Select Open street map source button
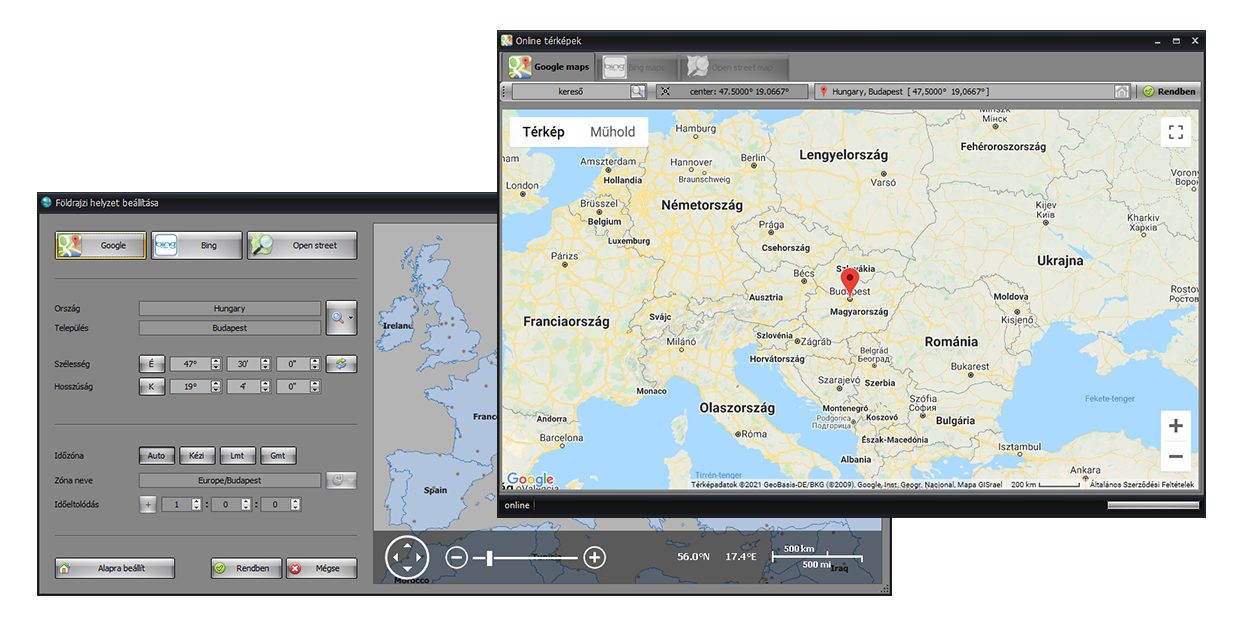This screenshot has height=628, width=1242. (x=302, y=245)
